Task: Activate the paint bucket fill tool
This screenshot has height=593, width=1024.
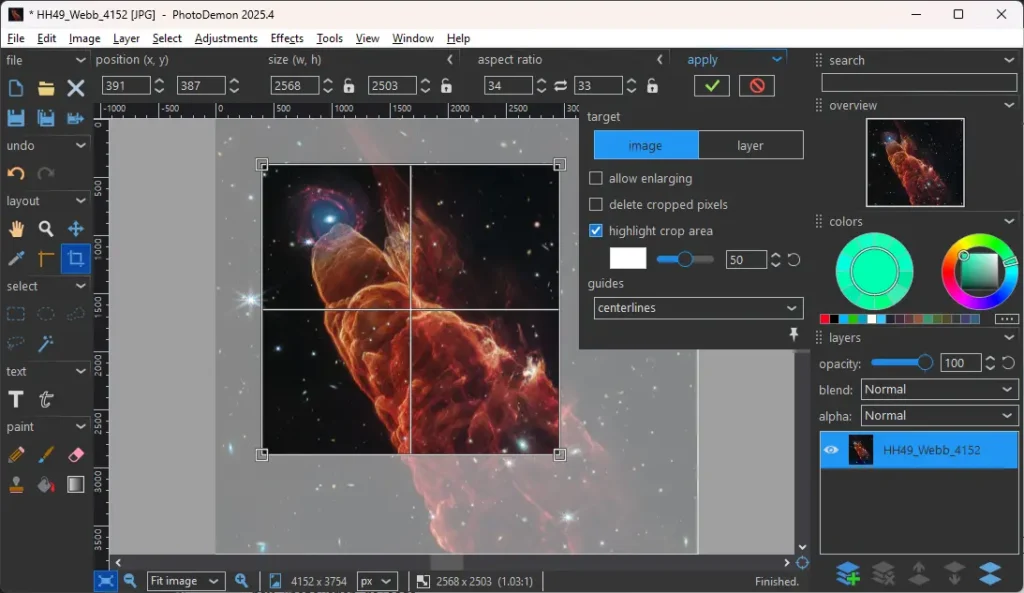Action: click(45, 484)
